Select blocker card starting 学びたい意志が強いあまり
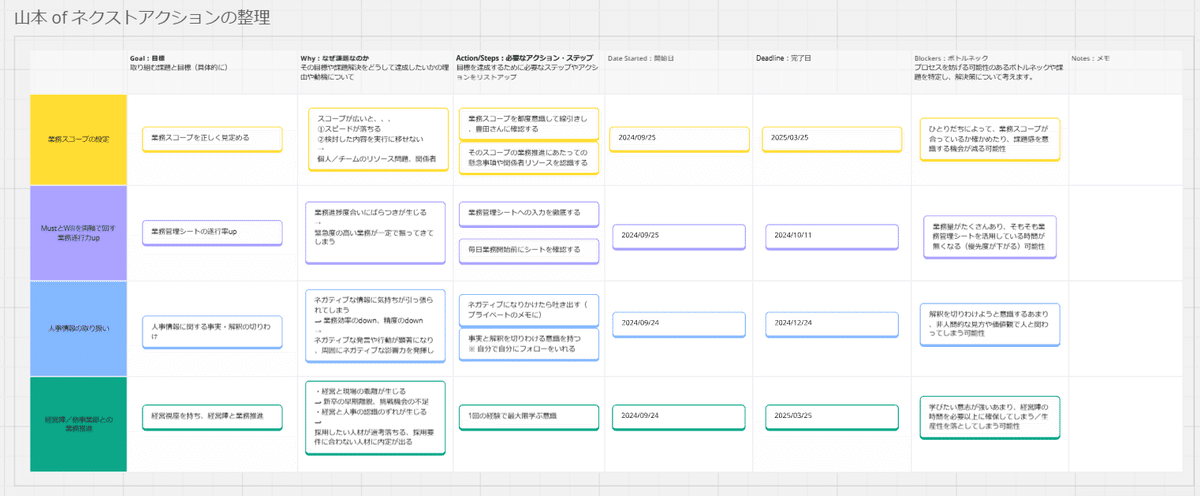The height and width of the screenshot is (496, 1200). coord(990,416)
